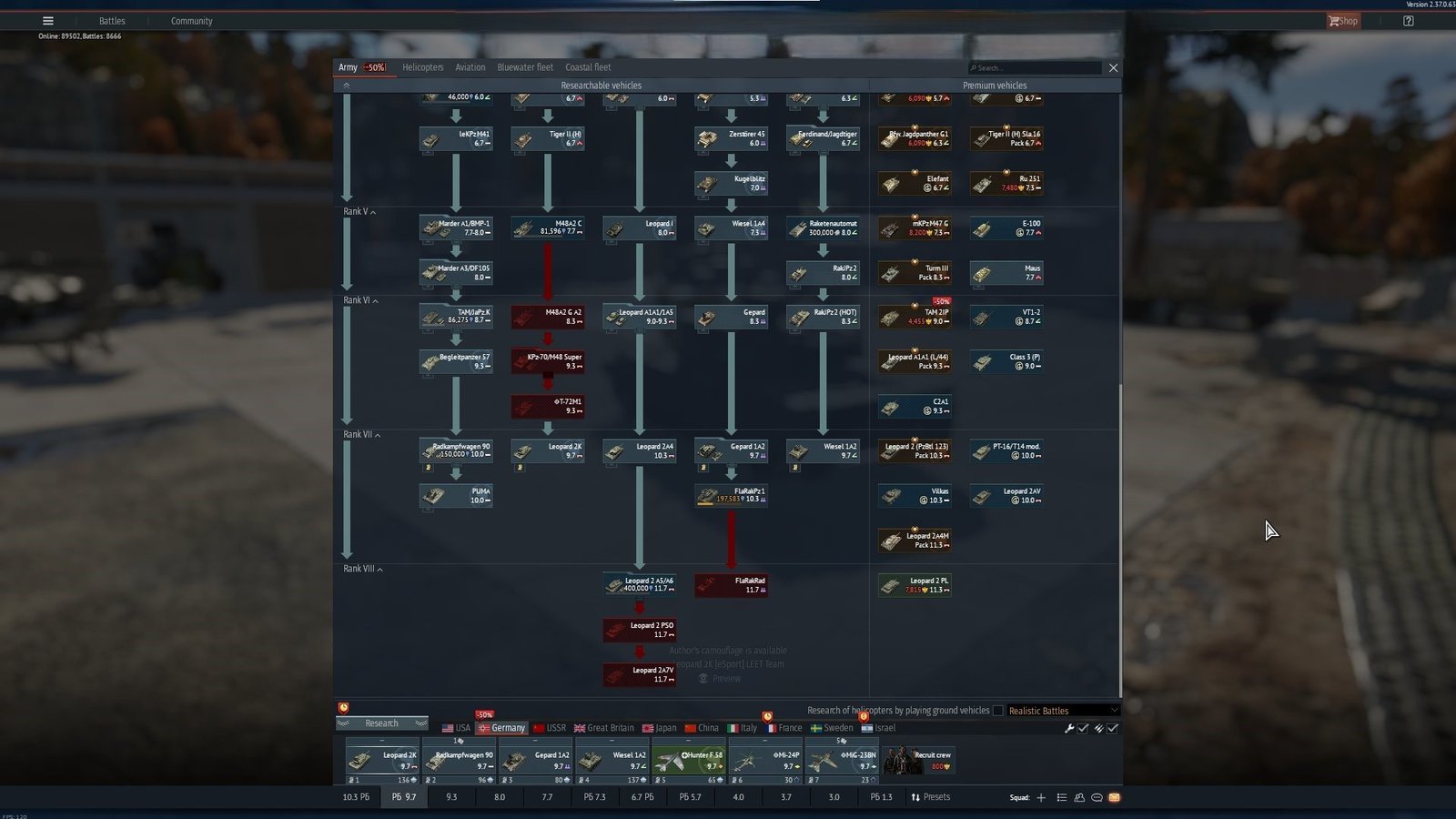Toggle the auto-repair wrench checkbox
Image resolution: width=1456 pixels, height=819 pixels.
[x=1083, y=728]
